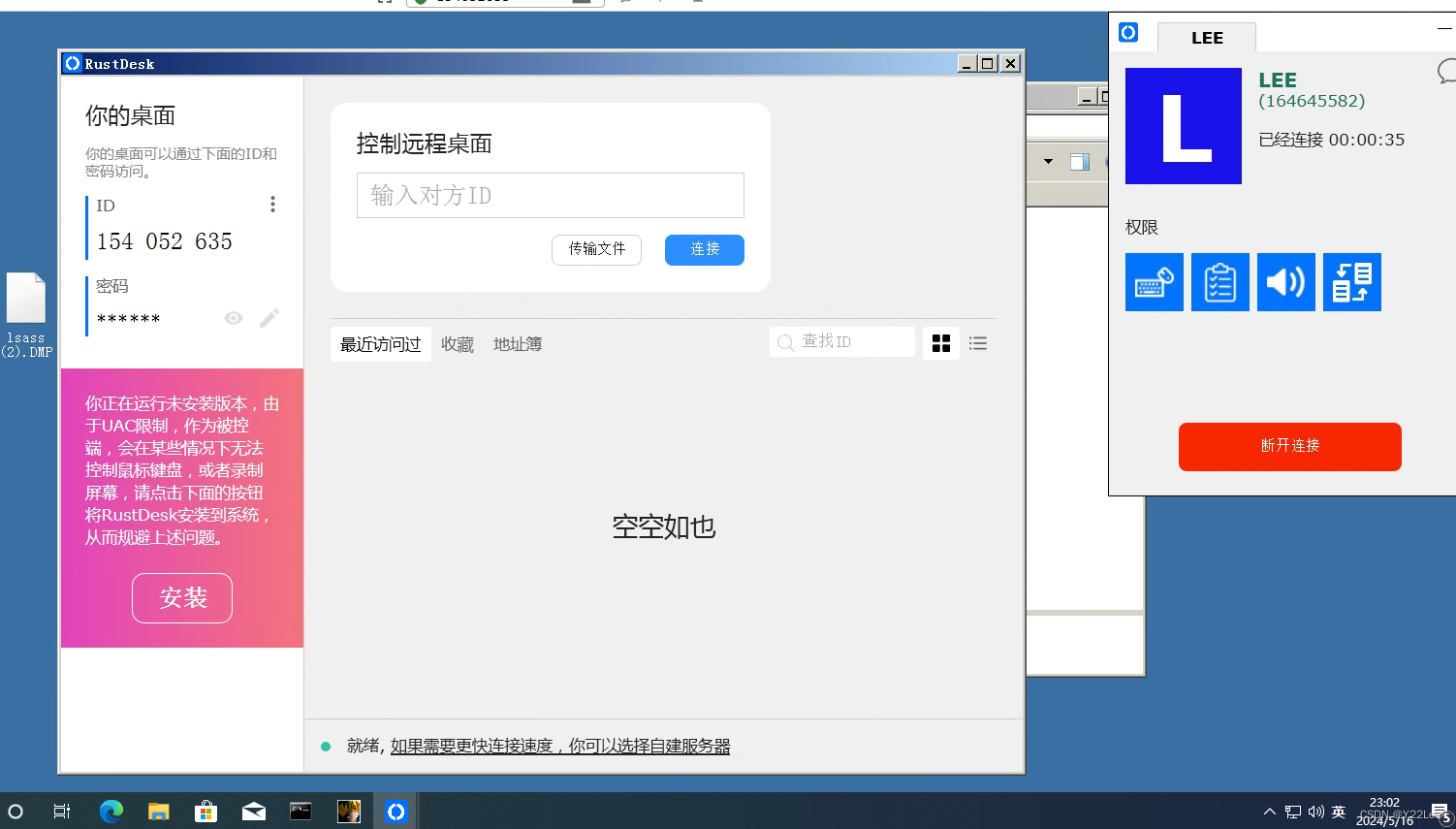The width and height of the screenshot is (1456, 829).
Task: Show hidden system tray icons
Action: [x=1270, y=812]
